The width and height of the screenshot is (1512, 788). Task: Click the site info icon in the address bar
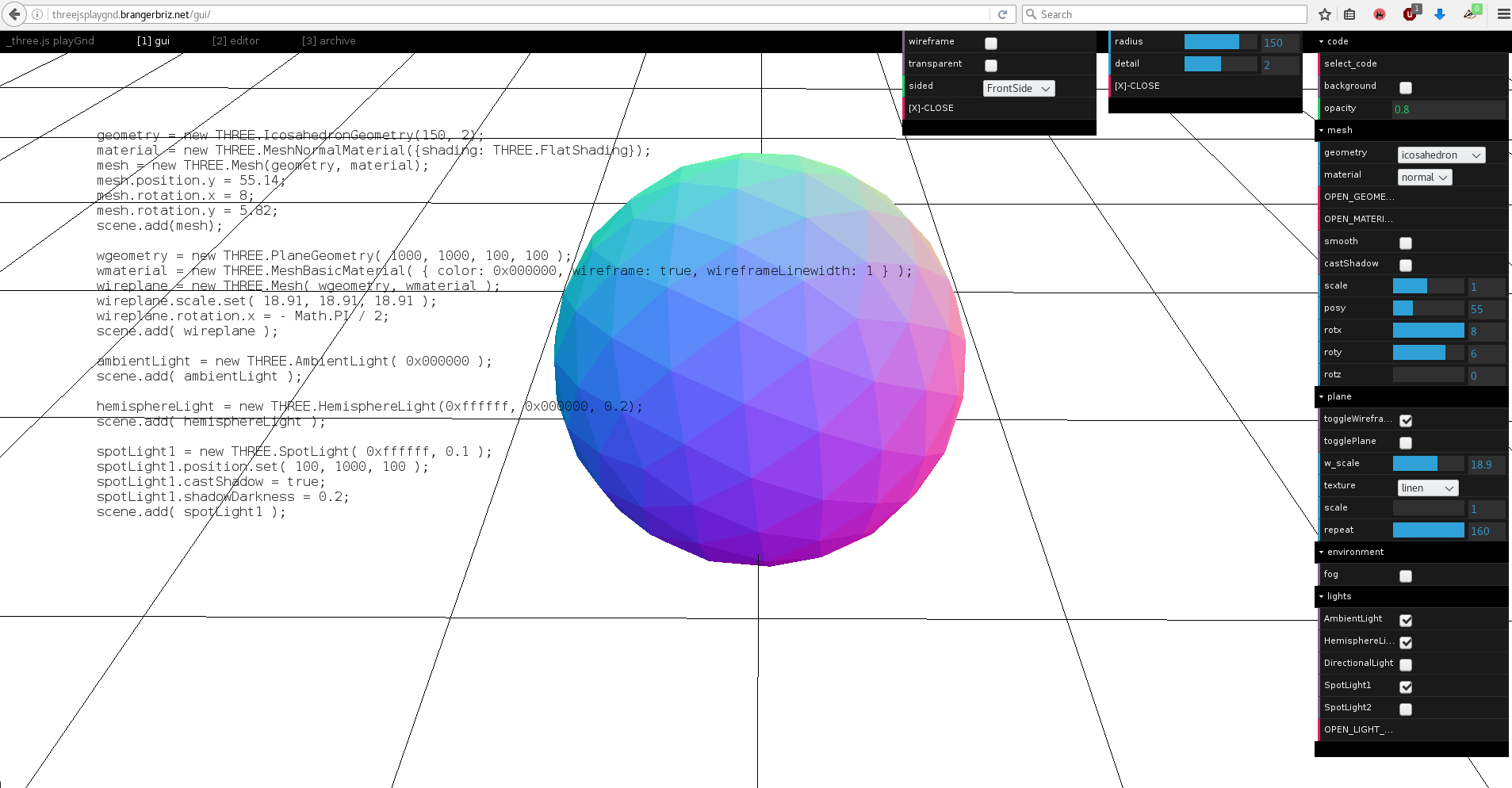(x=37, y=14)
